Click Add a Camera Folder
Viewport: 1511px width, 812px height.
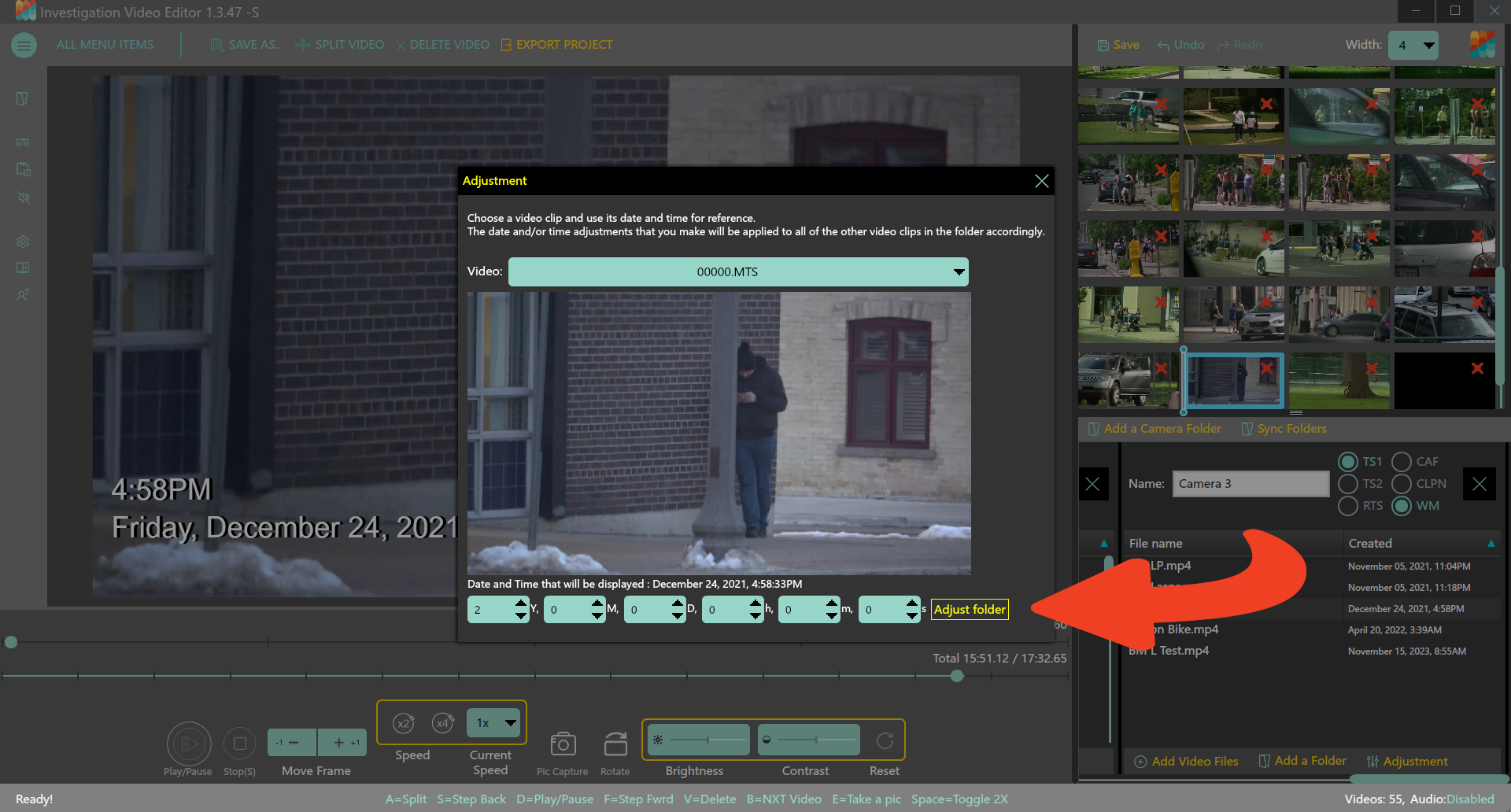pos(1154,429)
